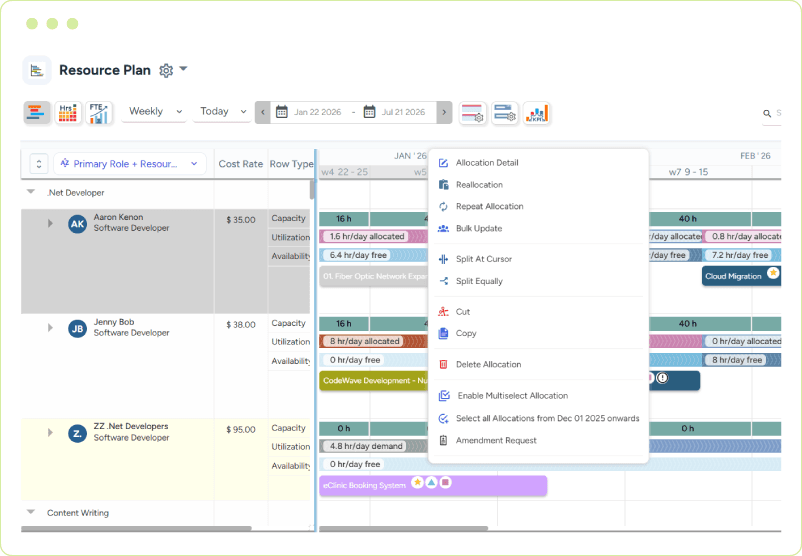Click the Jul 21 2026 end date field
The height and width of the screenshot is (556, 802).
pos(403,112)
